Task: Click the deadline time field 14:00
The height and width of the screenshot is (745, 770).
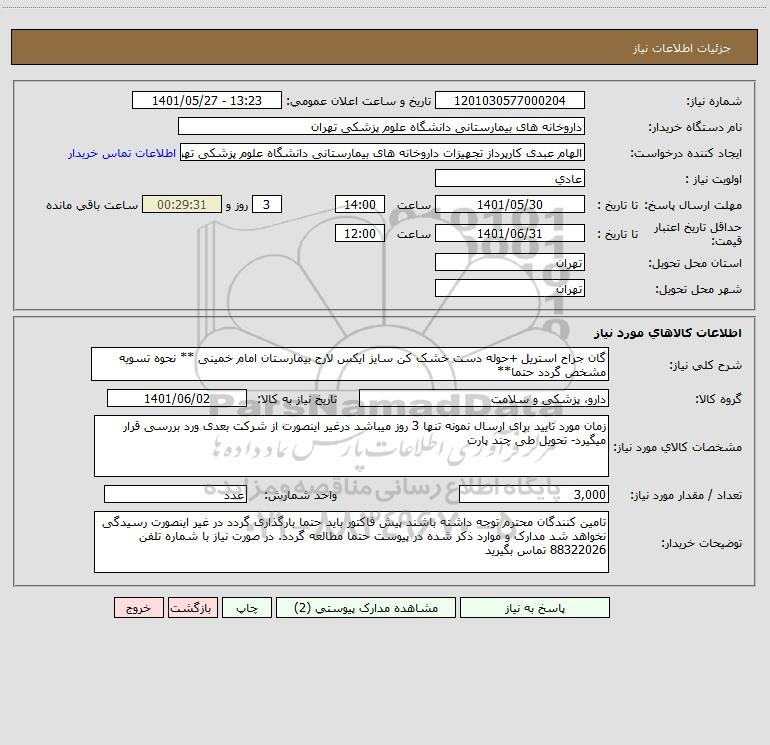Action: [x=359, y=204]
